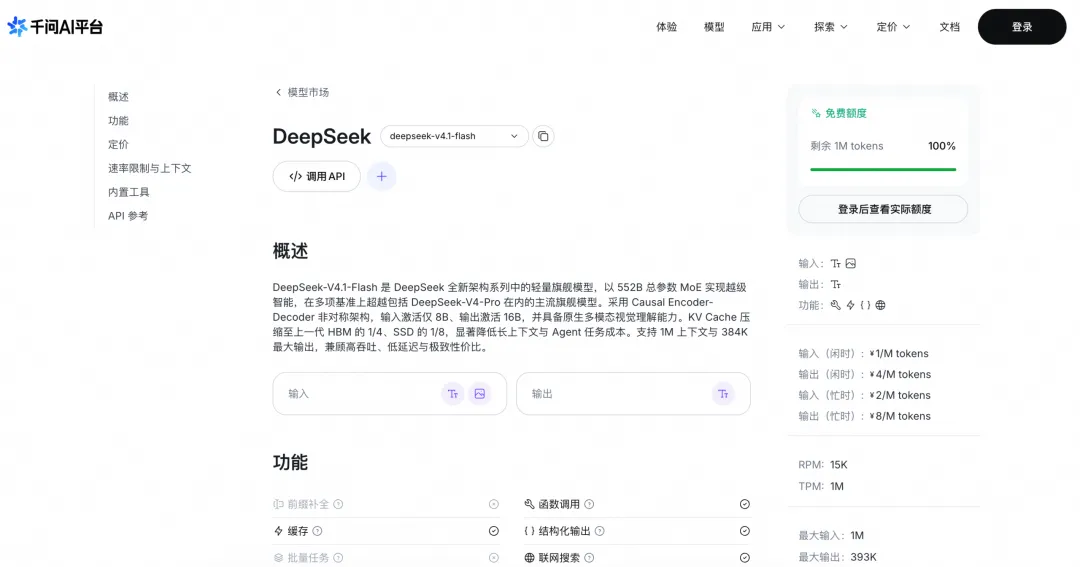Click the check circle in the 结构化输出 row

745,531
